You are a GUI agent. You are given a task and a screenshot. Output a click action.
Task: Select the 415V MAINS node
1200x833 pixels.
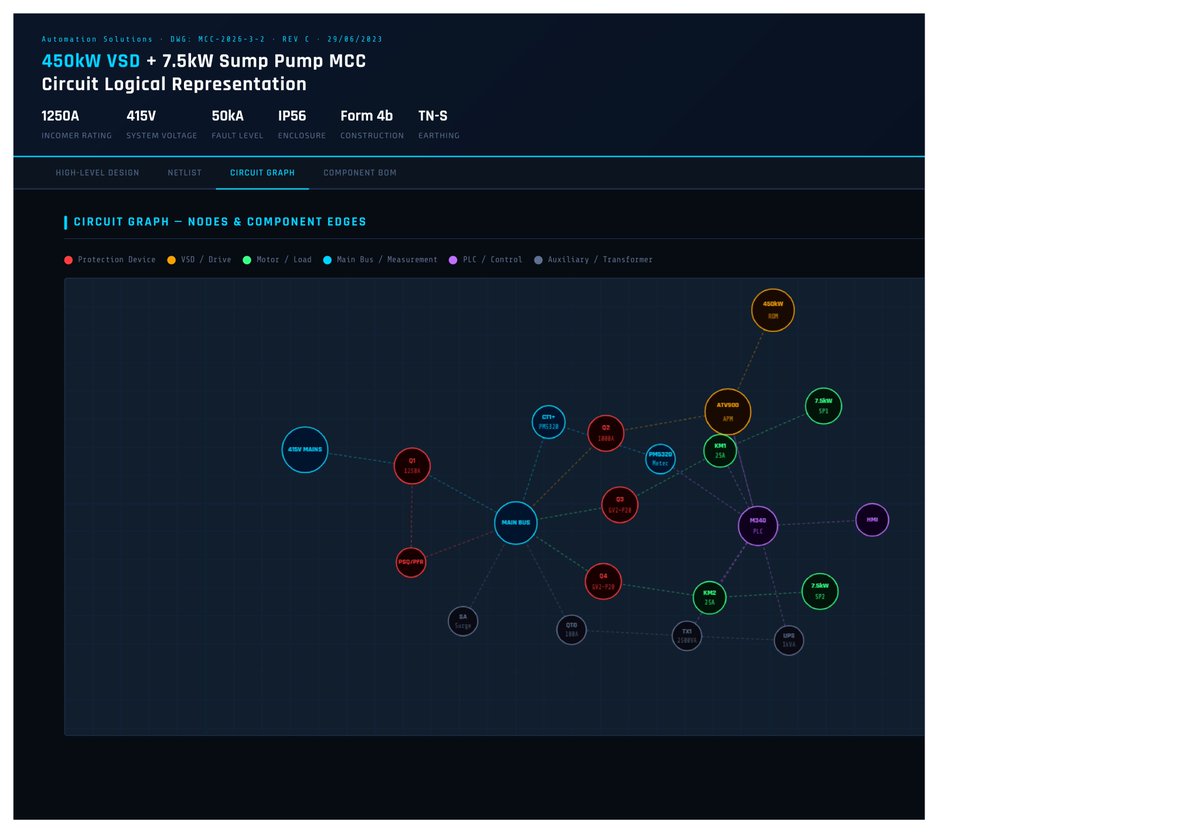coord(305,450)
